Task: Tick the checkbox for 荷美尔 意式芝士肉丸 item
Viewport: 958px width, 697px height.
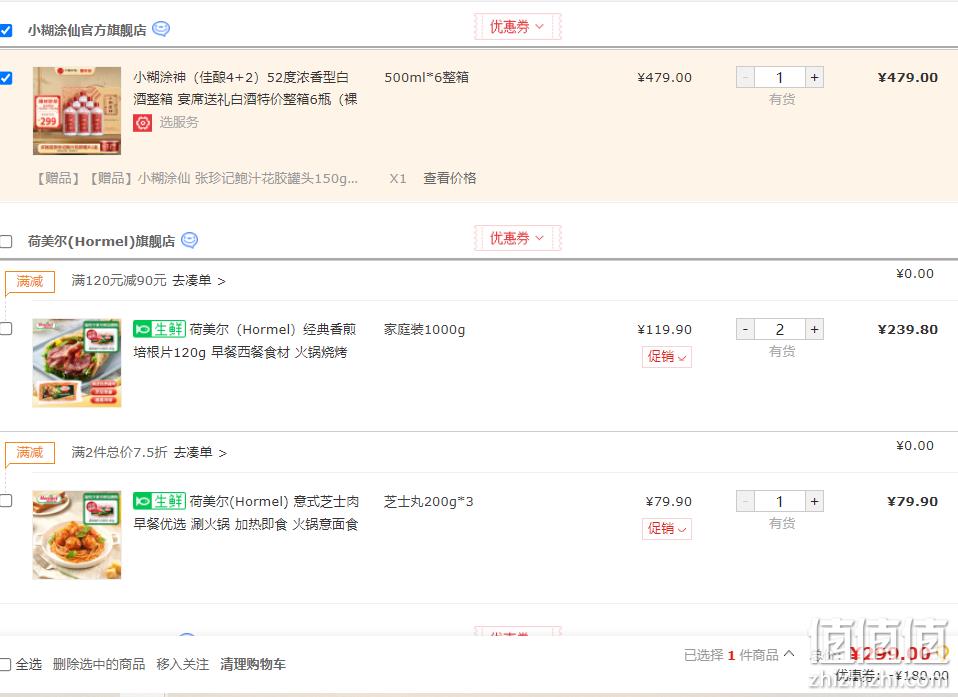Action: pos(6,501)
